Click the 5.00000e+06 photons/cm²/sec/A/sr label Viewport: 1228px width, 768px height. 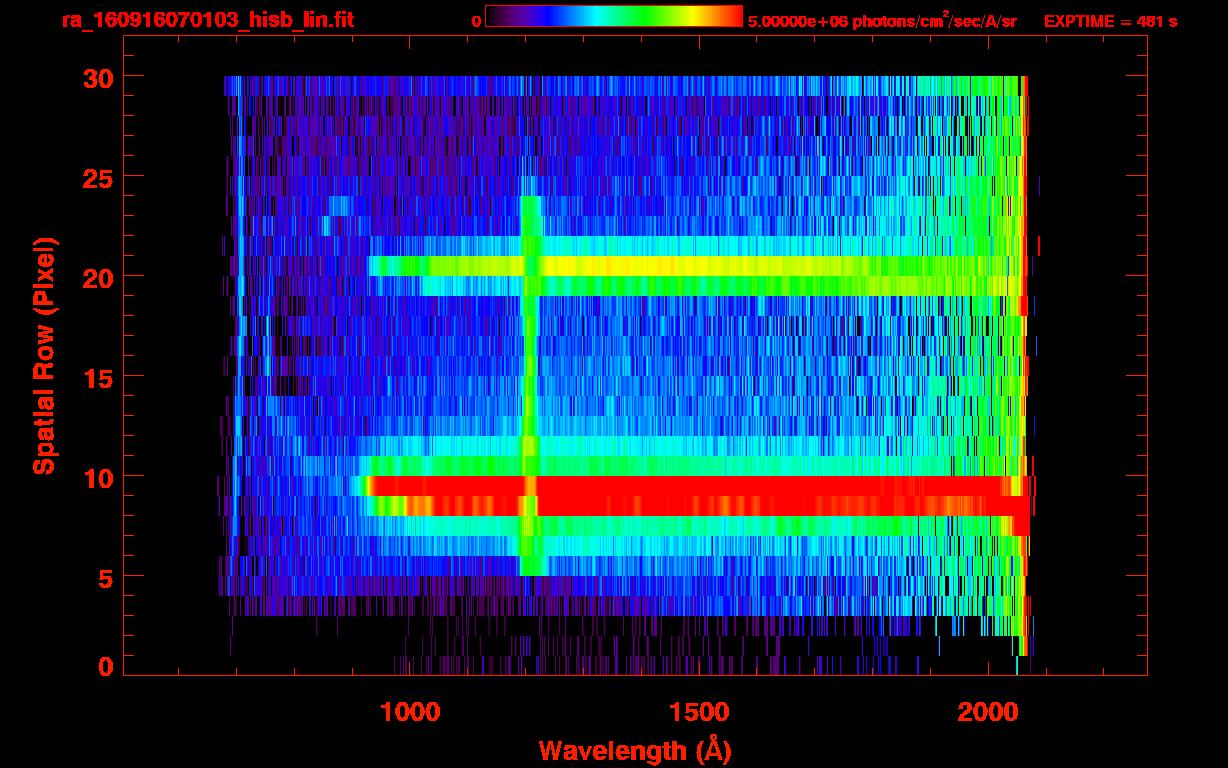882,21
